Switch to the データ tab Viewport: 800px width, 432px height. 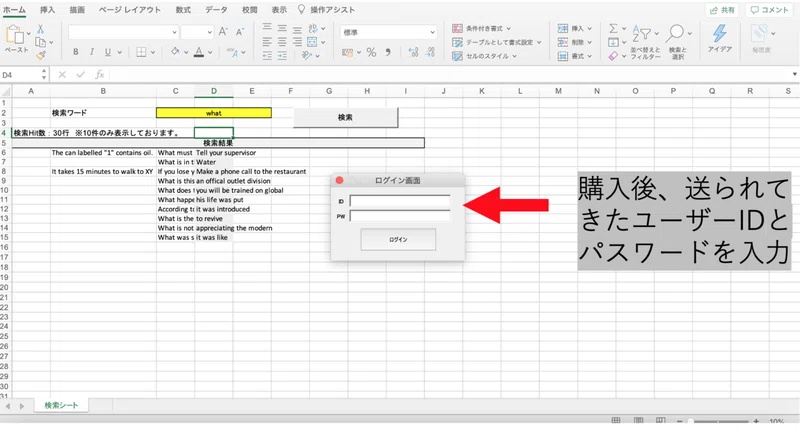216,10
